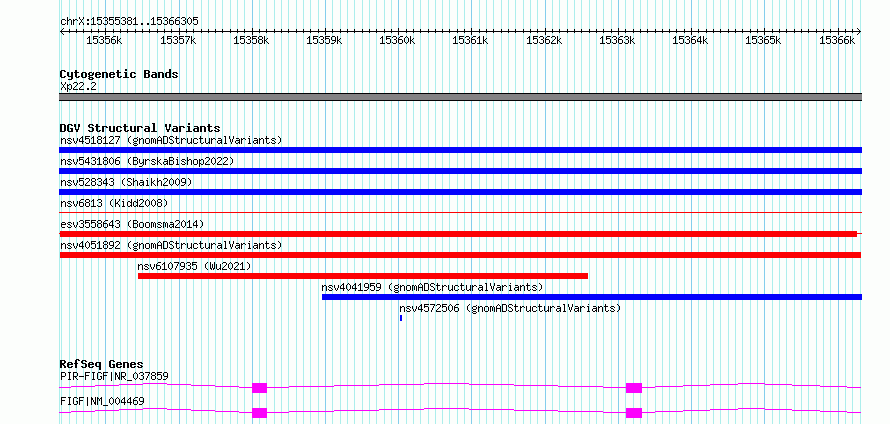Click the 15362k ruler label
Viewport: 890px width, 424px height.
544,40
